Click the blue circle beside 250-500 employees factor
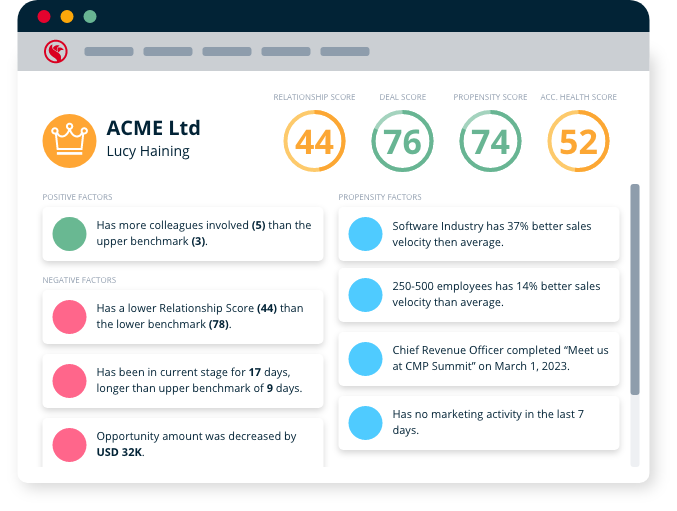This screenshot has height=511, width=677. (x=365, y=294)
